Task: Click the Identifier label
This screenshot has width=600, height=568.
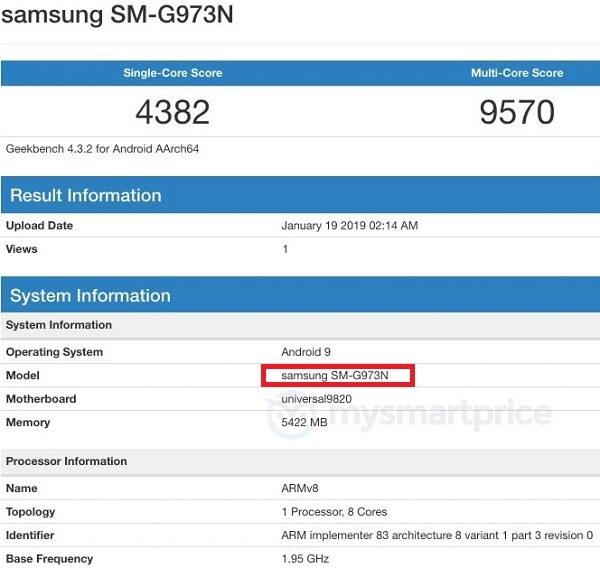Action: [x=30, y=535]
